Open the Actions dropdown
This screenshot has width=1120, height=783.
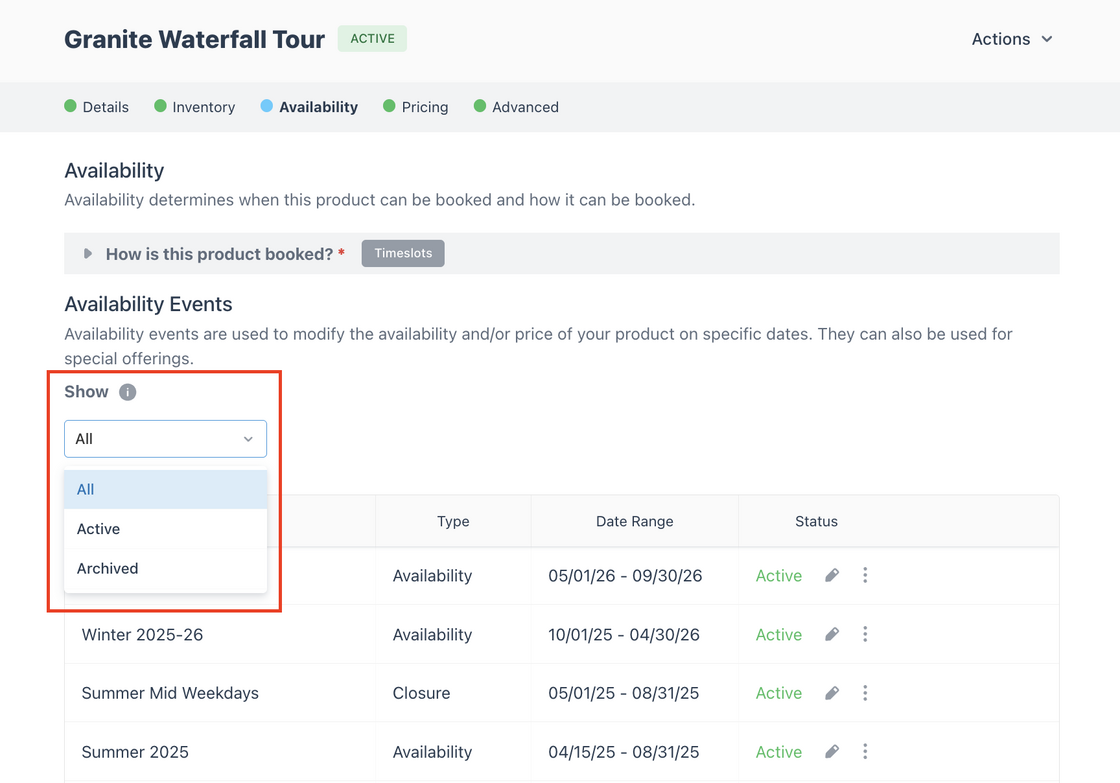pyautogui.click(x=1012, y=39)
